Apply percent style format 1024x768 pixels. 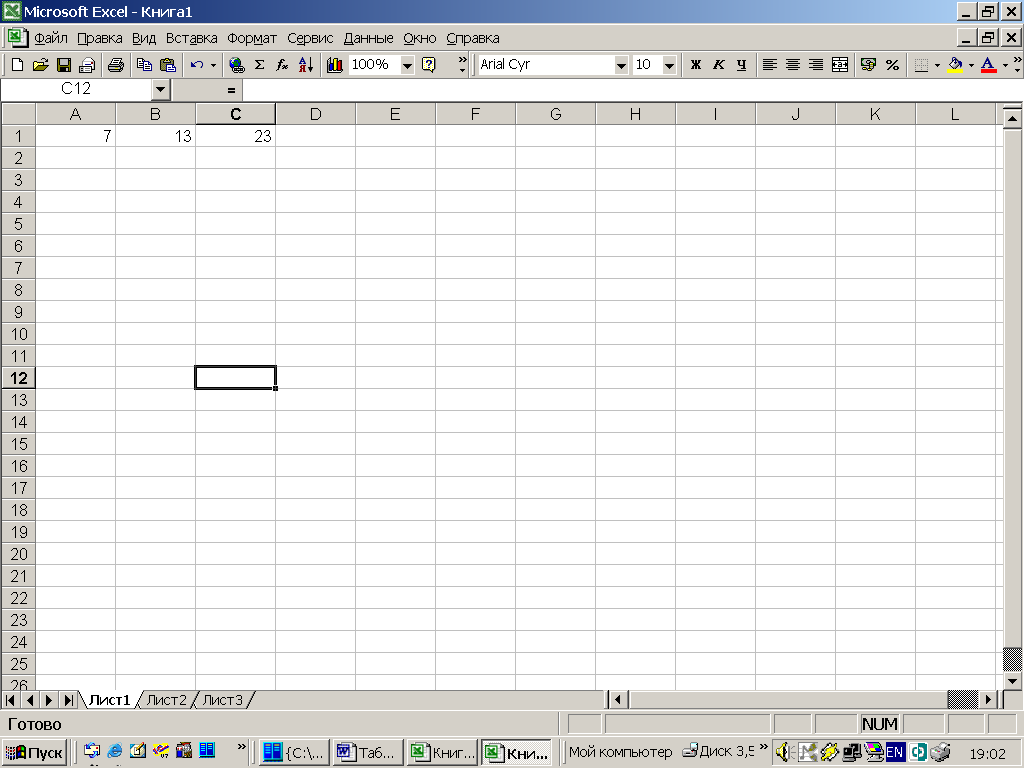click(892, 65)
